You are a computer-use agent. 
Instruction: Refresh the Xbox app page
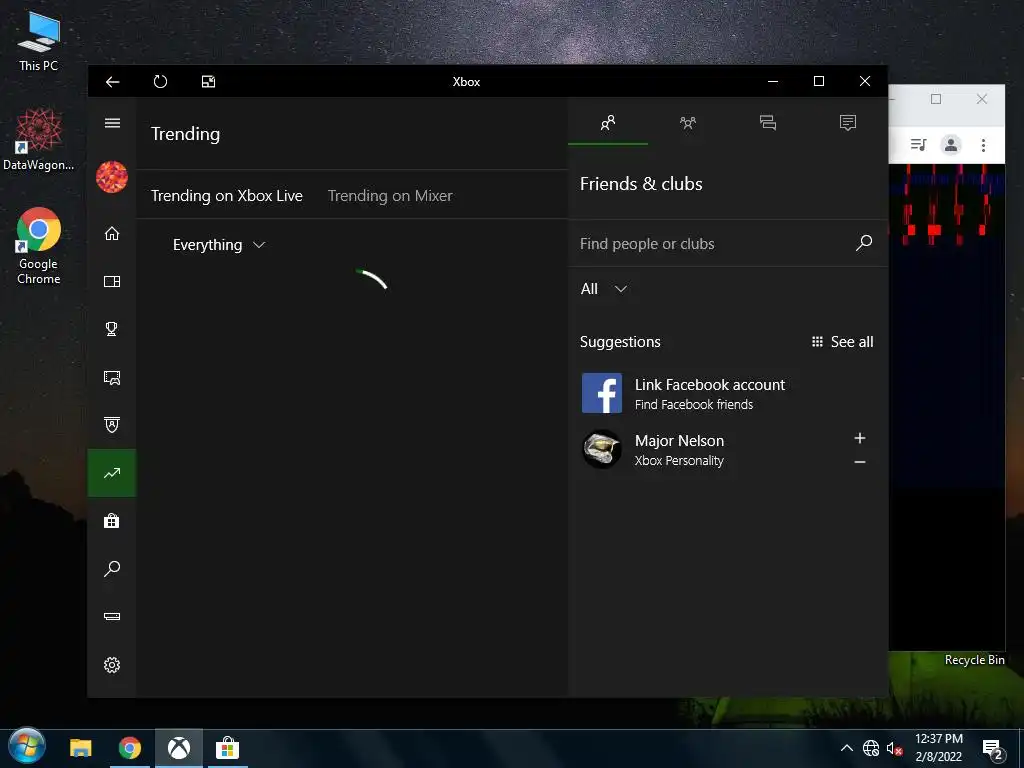point(160,82)
